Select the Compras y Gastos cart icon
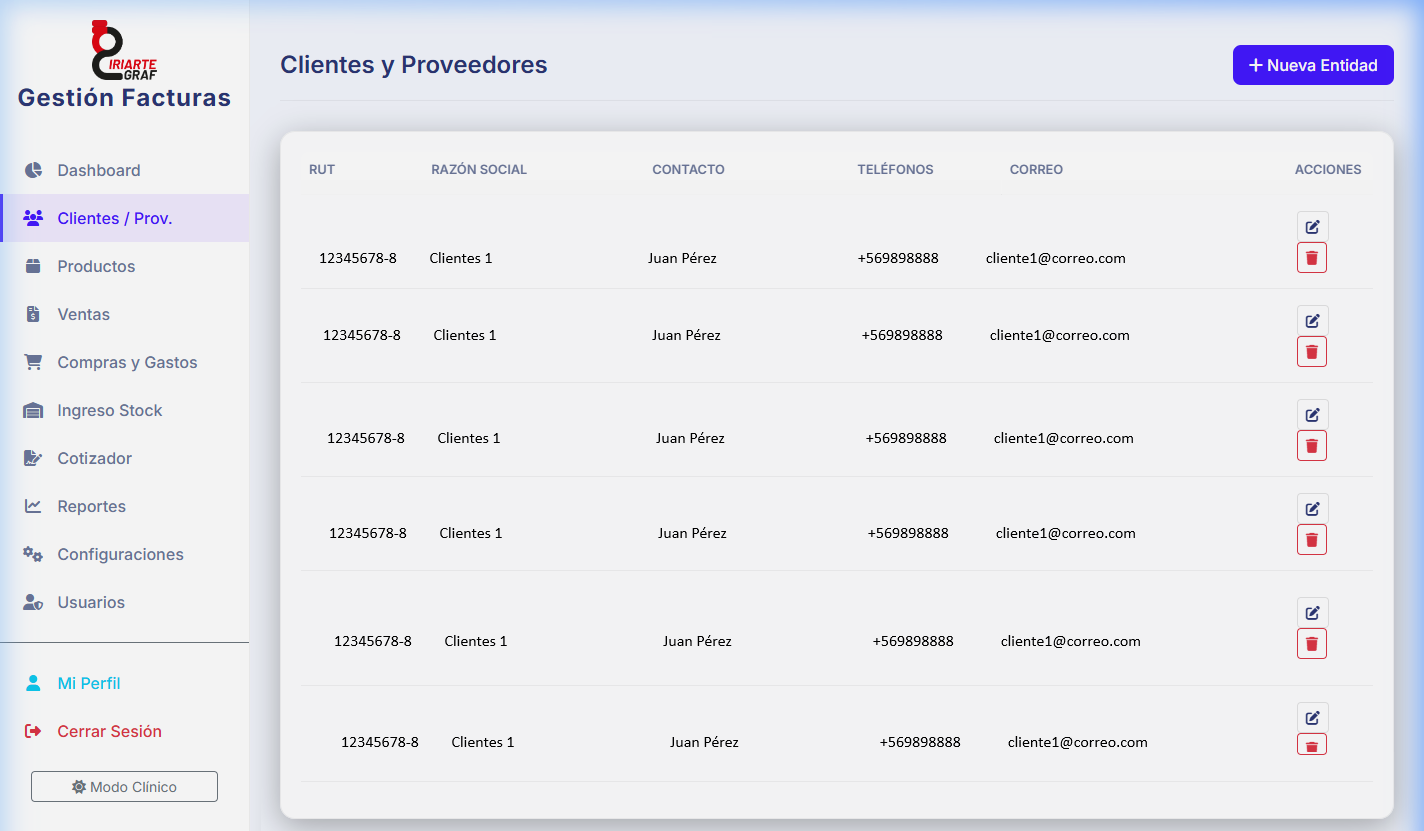Screen dimensions: 1424x831 click(x=33, y=362)
